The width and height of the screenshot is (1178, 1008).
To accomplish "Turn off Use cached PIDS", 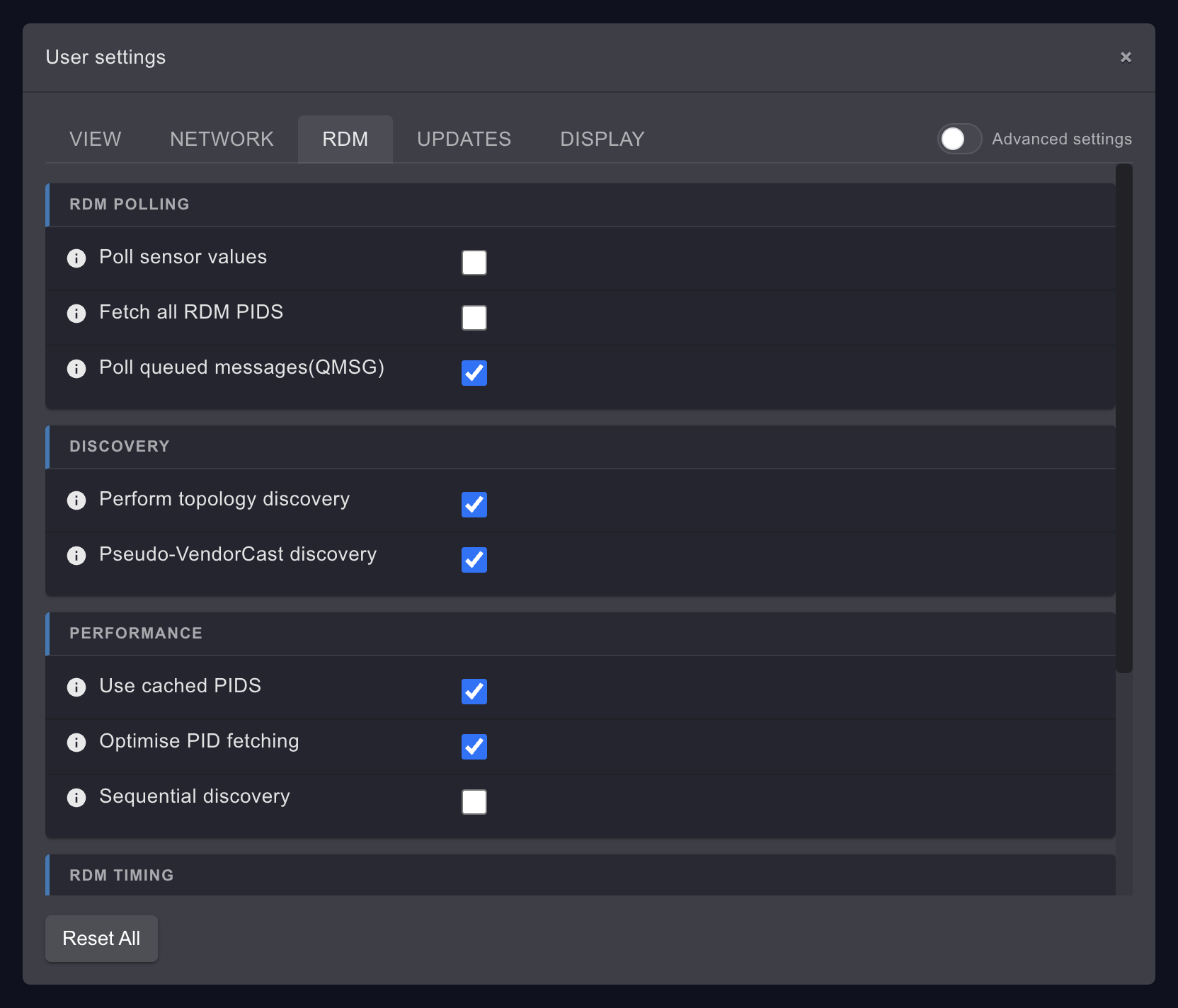I will pos(474,692).
